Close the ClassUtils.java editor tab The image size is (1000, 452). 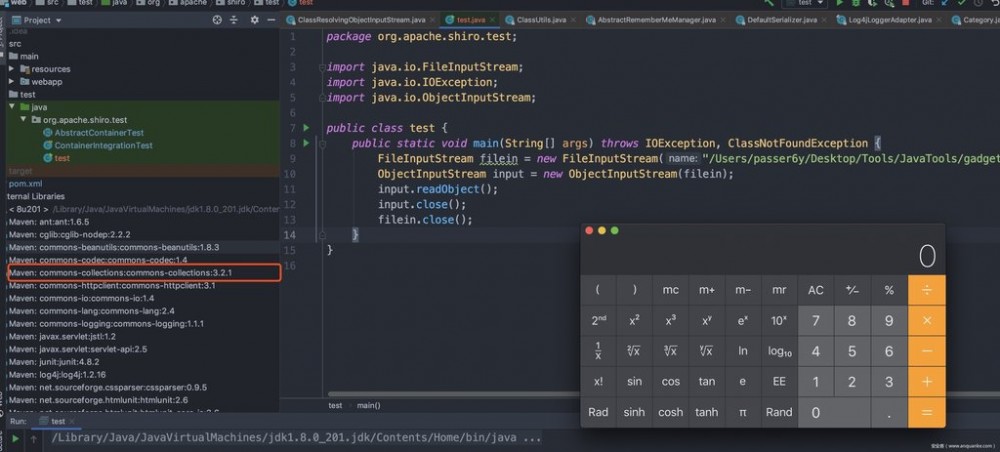click(572, 20)
